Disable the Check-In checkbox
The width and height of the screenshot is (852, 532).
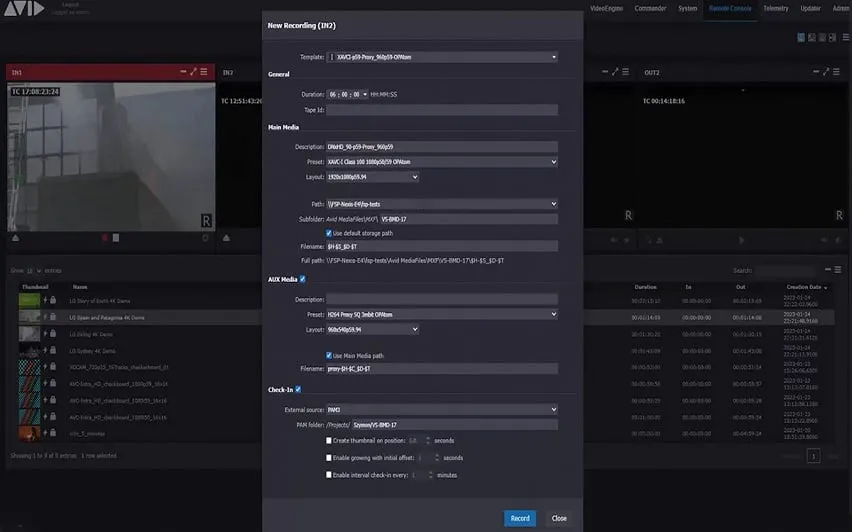(x=298, y=389)
